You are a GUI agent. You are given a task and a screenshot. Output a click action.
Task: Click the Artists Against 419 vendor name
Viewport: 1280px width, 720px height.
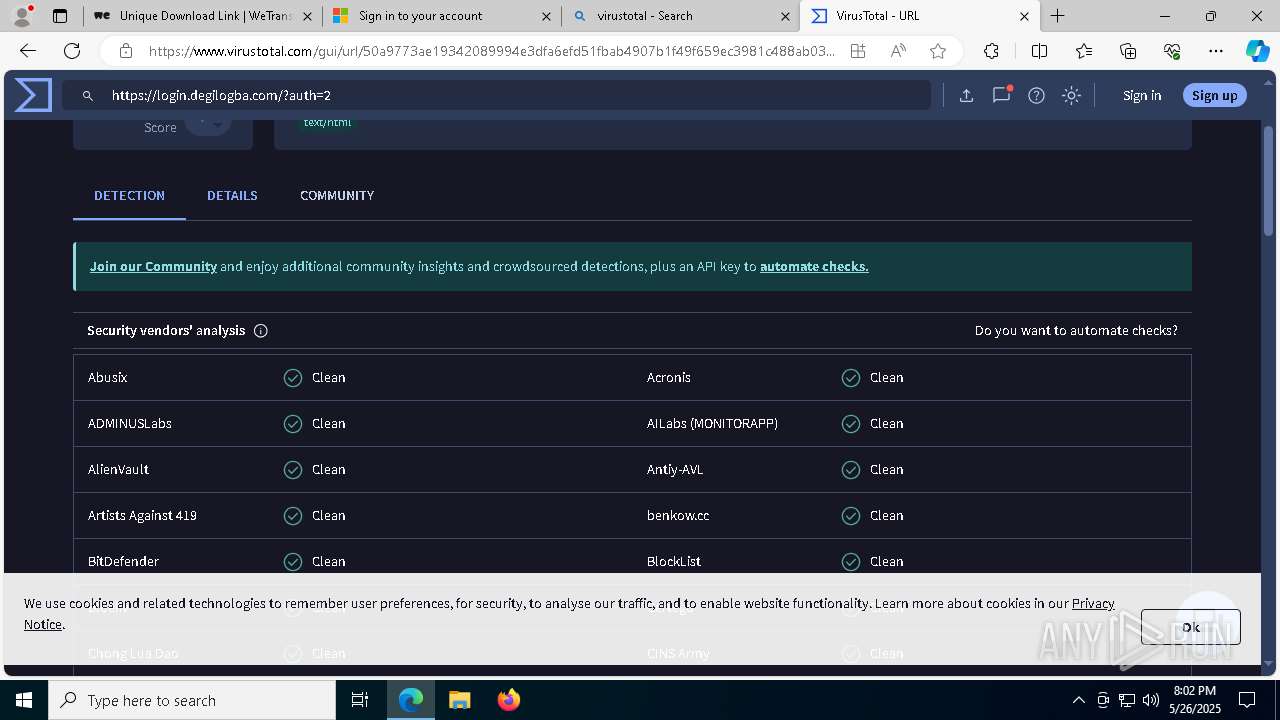tap(142, 516)
